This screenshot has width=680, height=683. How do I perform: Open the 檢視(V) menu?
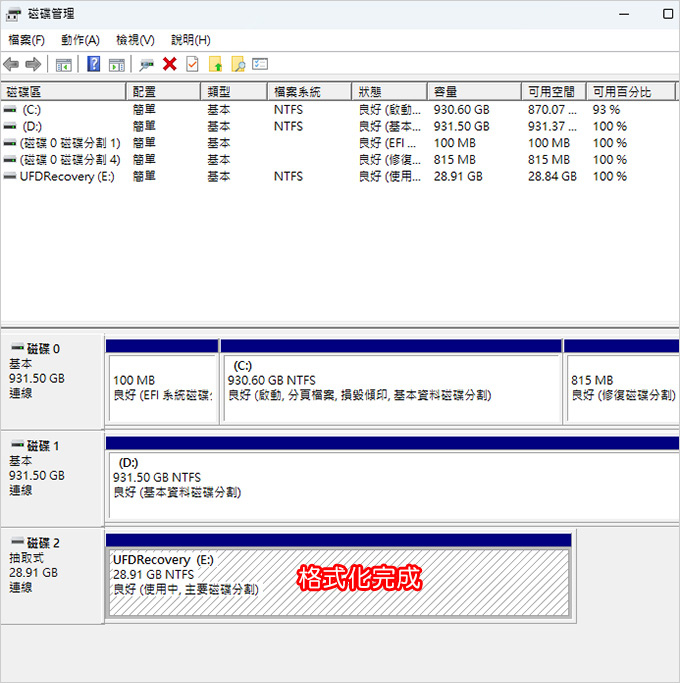coord(135,40)
